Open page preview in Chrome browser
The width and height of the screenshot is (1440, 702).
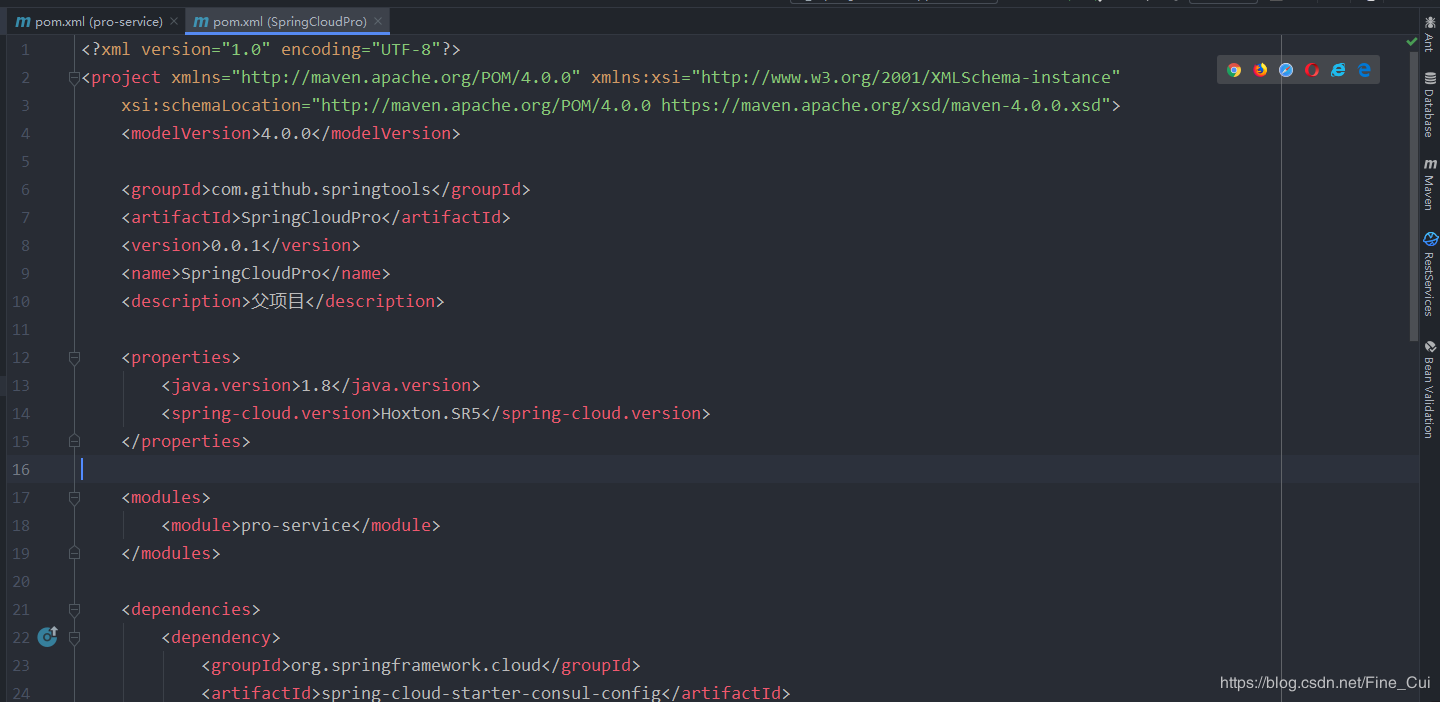tap(1234, 70)
